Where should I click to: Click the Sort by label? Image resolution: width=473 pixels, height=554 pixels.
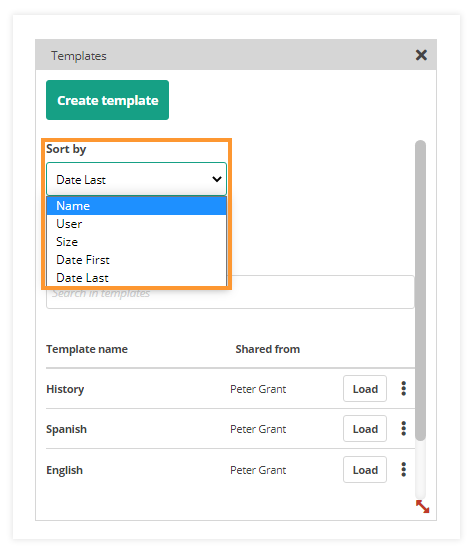coord(66,149)
